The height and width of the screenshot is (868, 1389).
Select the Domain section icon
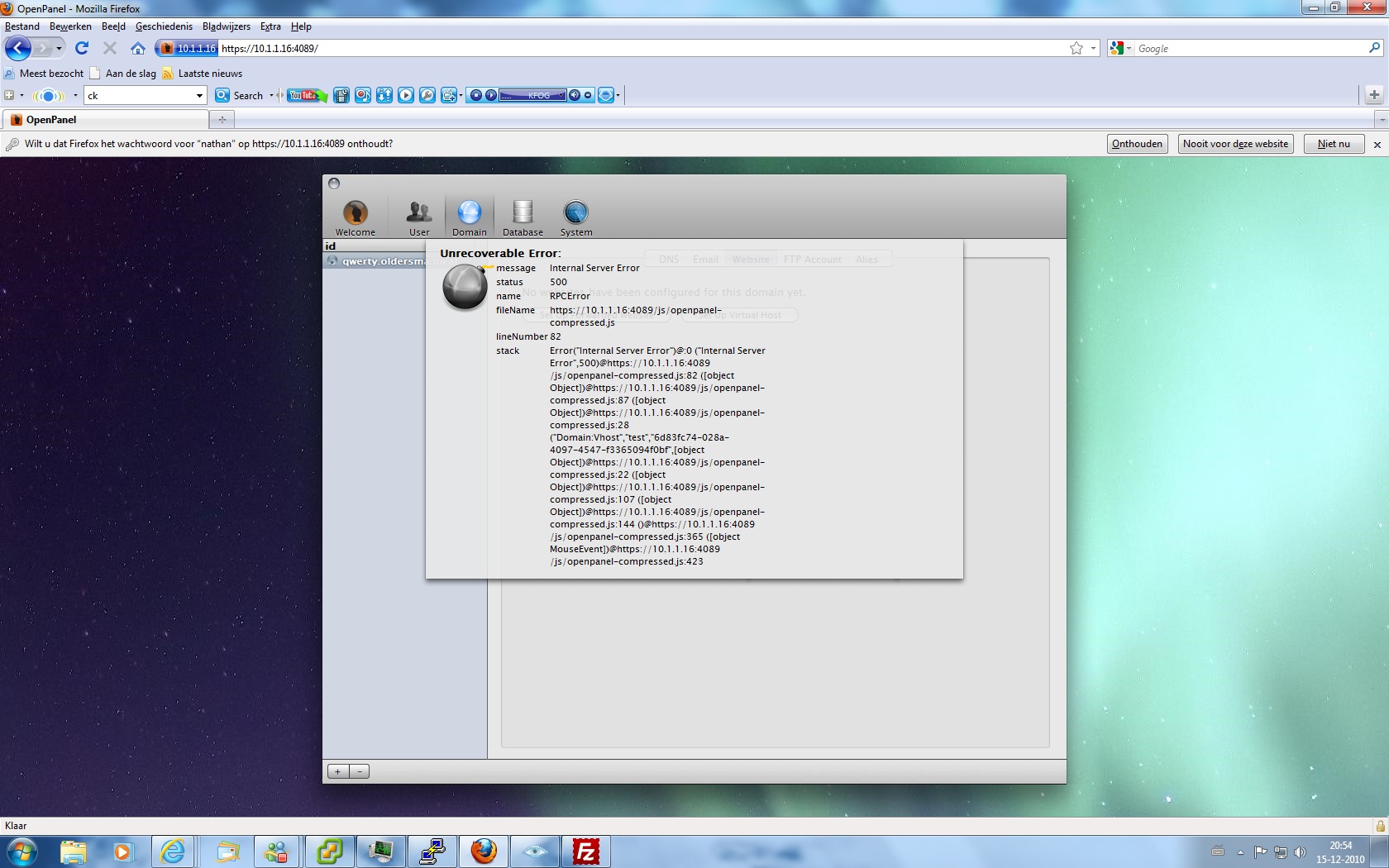469,212
